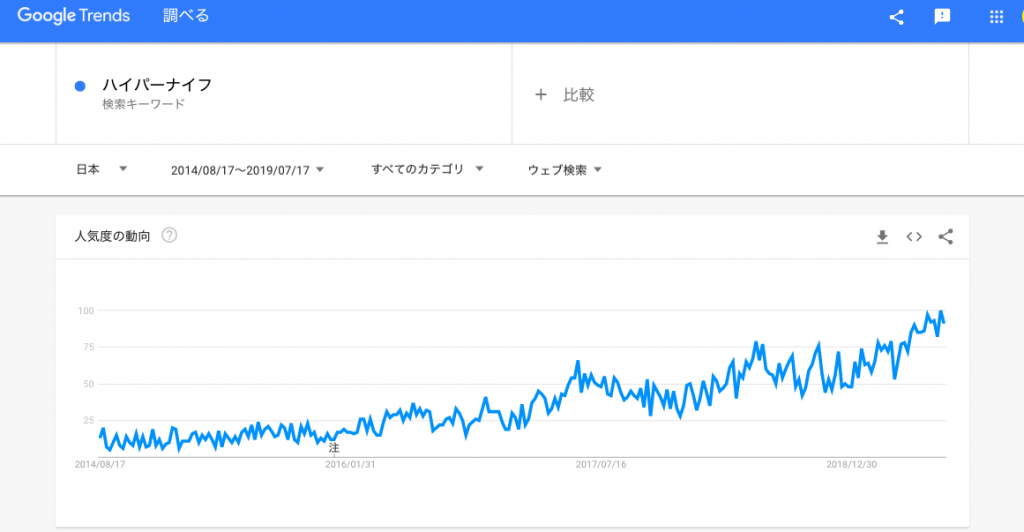This screenshot has height=532, width=1024.
Task: Click the chart peak near value 100
Action: tap(940, 312)
